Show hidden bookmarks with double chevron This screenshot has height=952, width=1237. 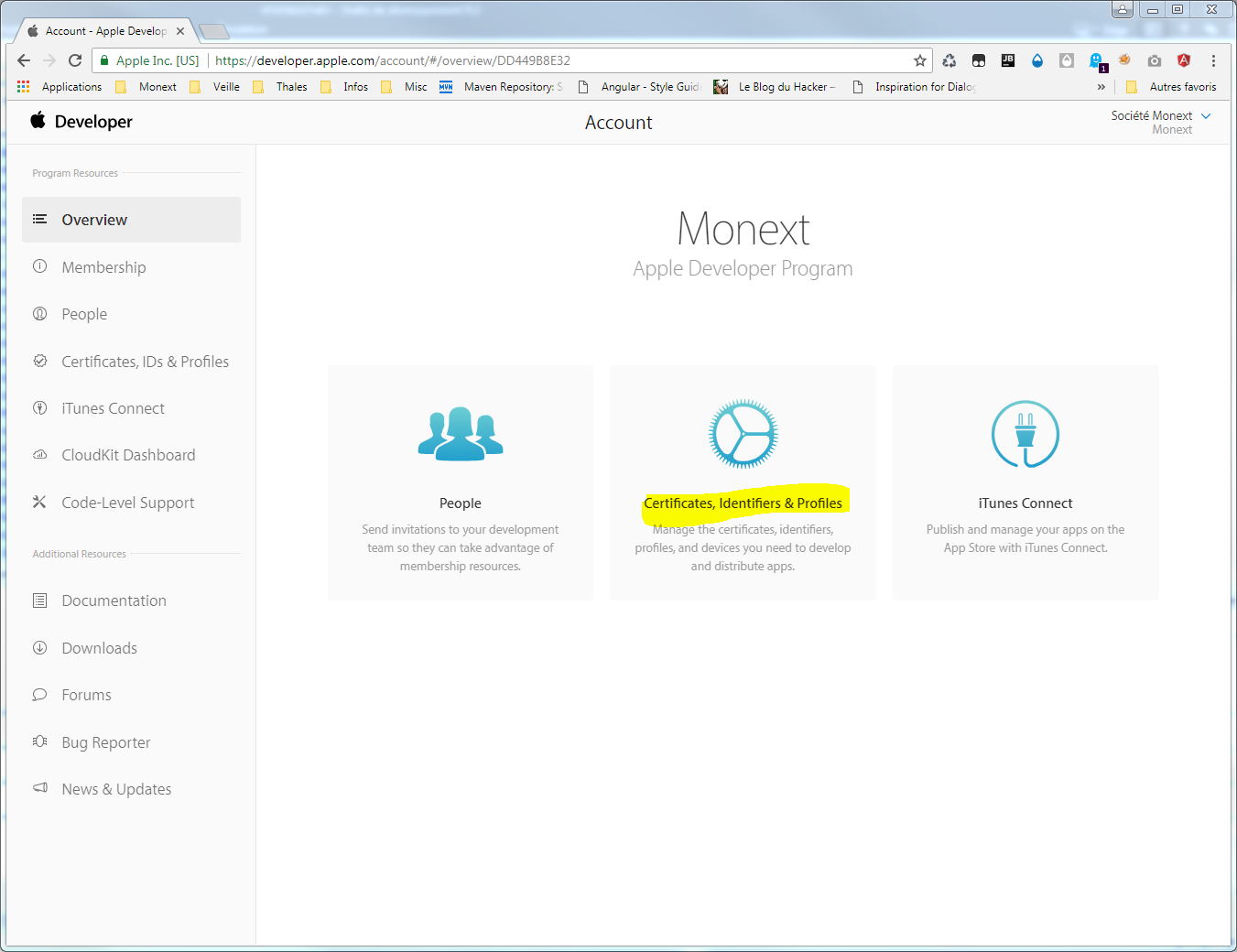pos(1101,87)
